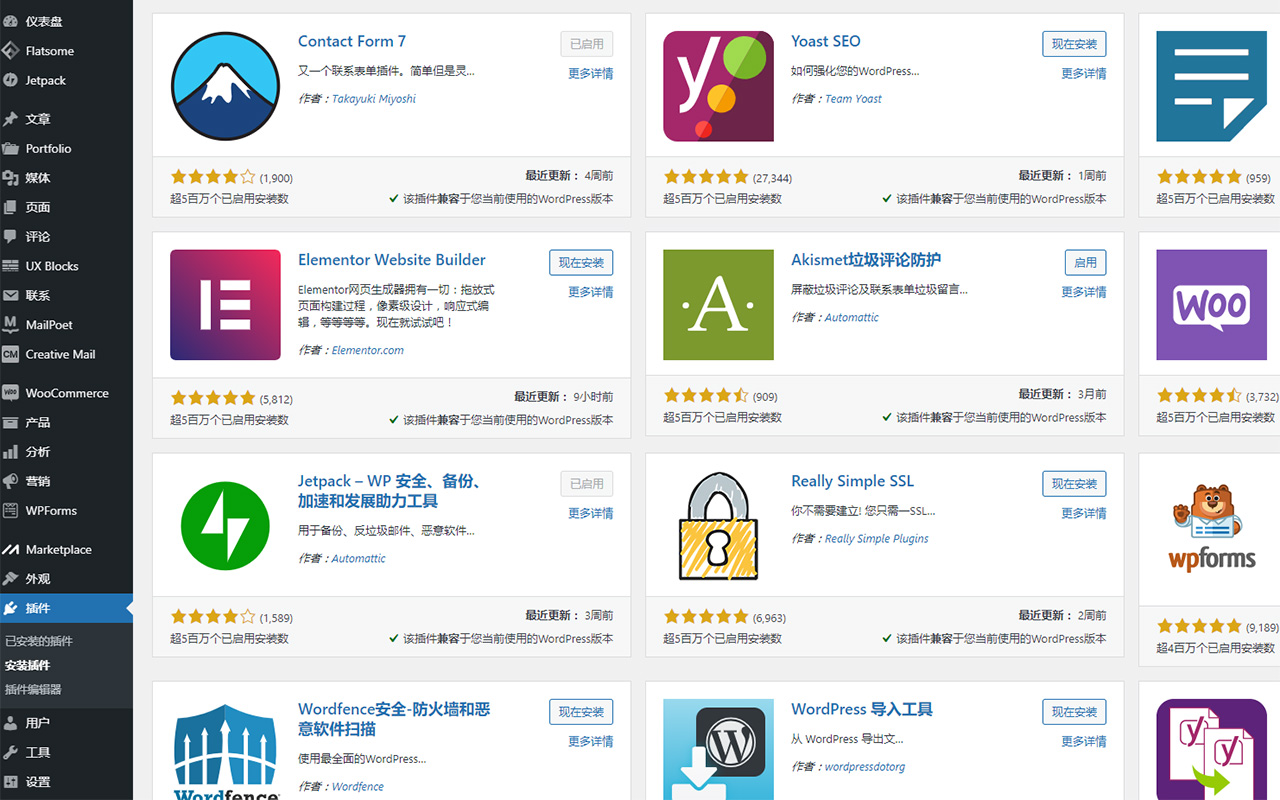
Task: Install Elementor Website Builder now
Action: coord(581,263)
